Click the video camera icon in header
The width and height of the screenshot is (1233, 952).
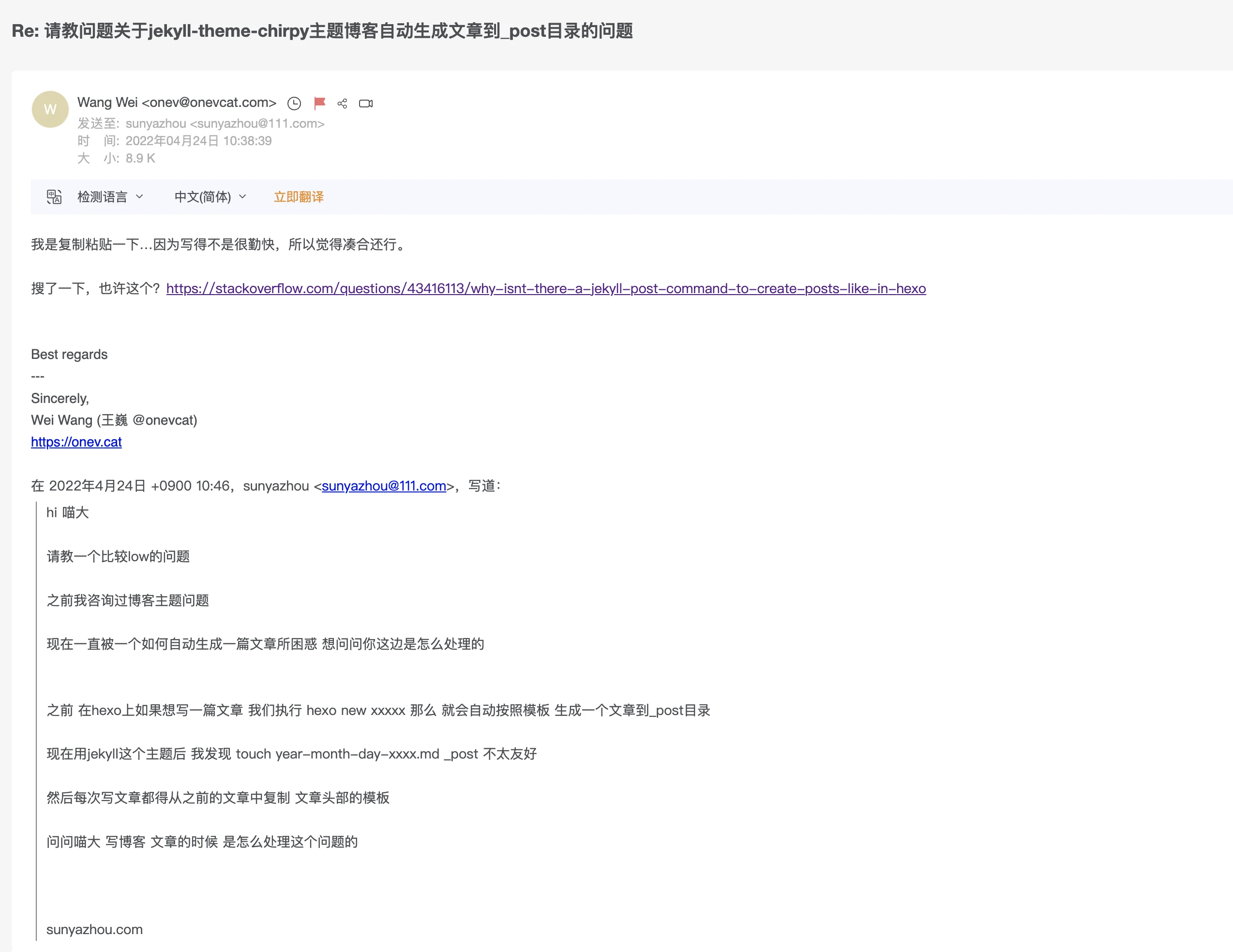click(x=366, y=103)
